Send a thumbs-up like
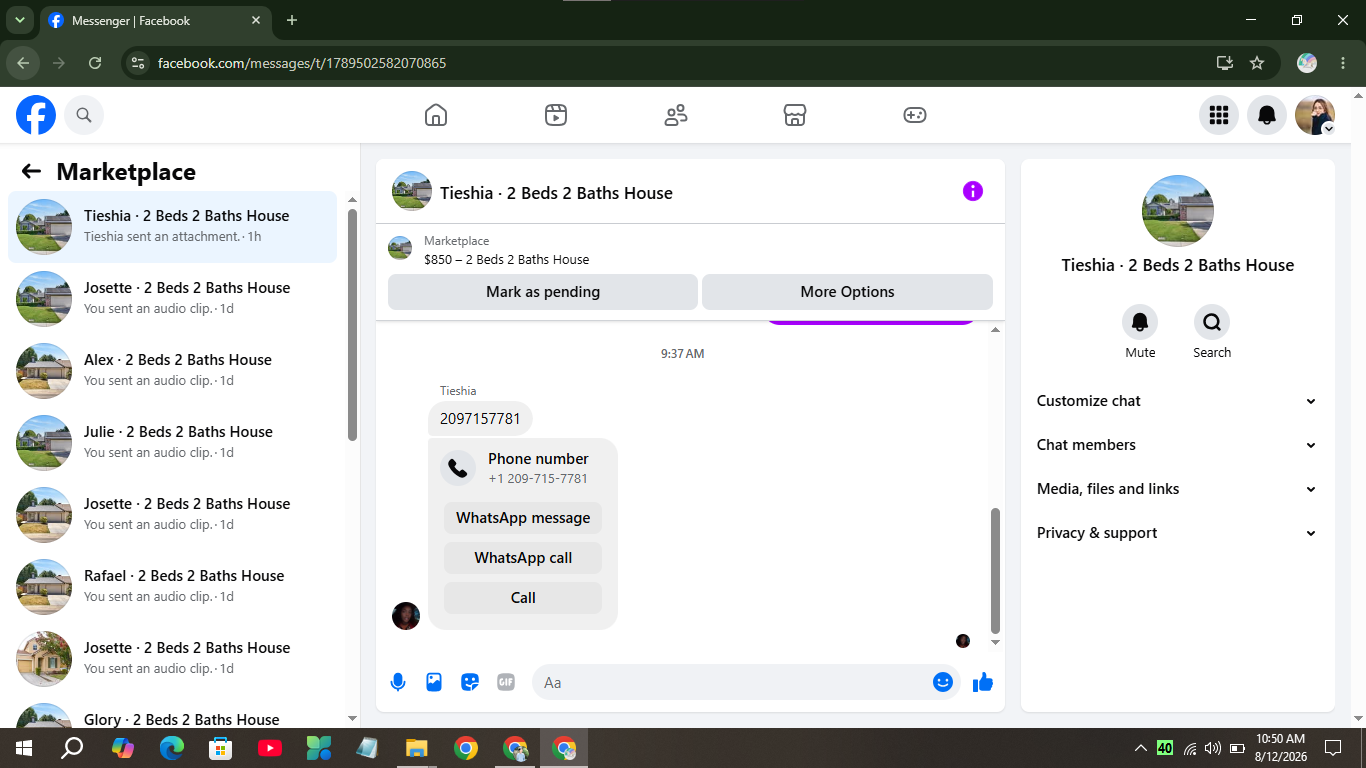 [983, 682]
